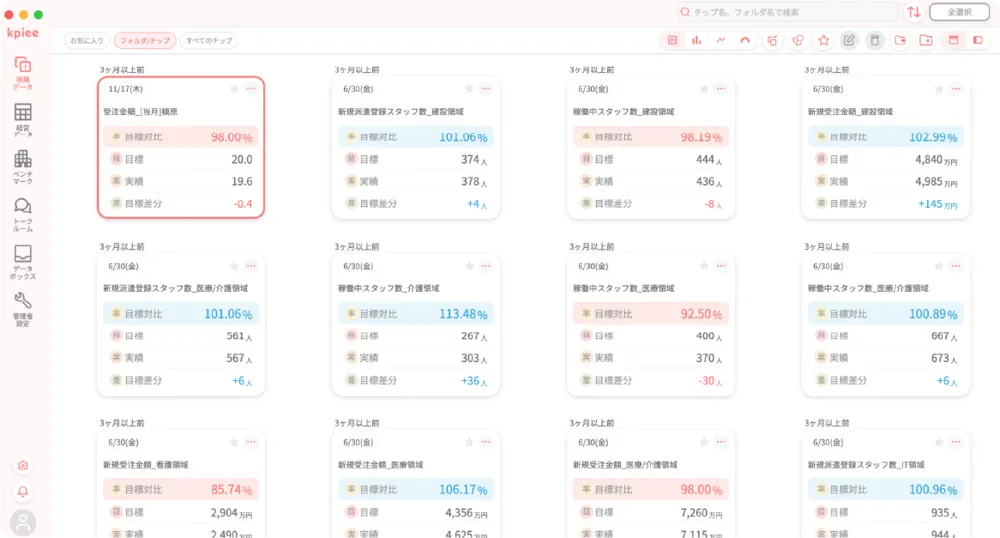1000x538 pixels.
Task: Favorite the 稼働中スタッフ数_医療領域 card star
Action: pos(703,266)
